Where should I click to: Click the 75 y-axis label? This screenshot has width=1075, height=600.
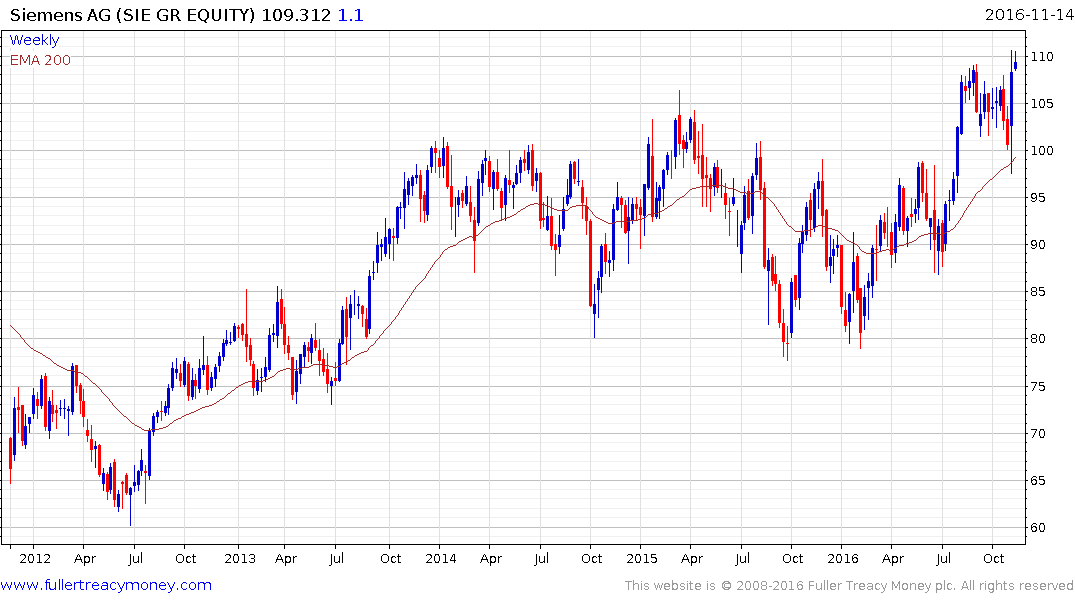[1039, 386]
